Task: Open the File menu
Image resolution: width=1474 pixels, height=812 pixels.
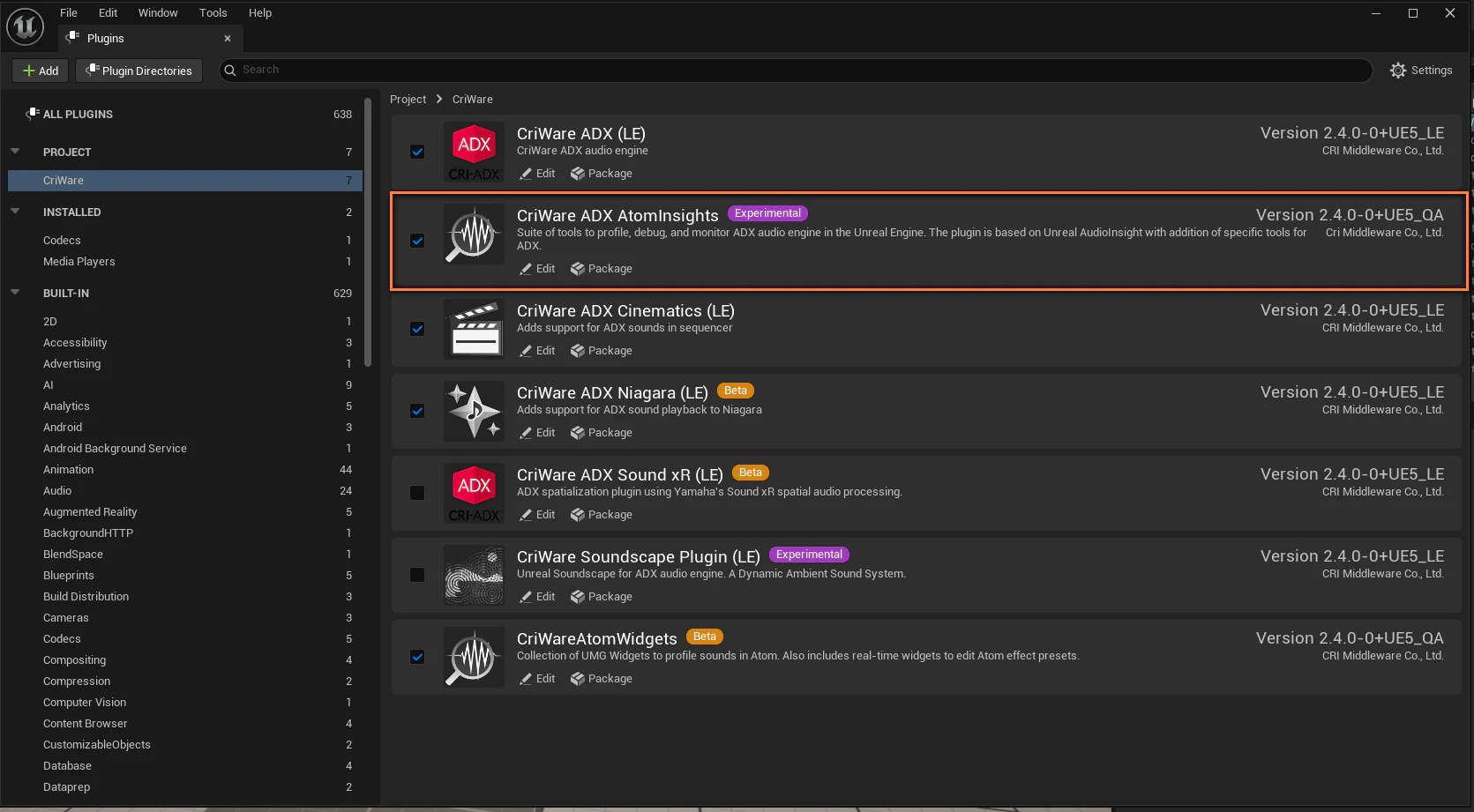Action: 69,12
